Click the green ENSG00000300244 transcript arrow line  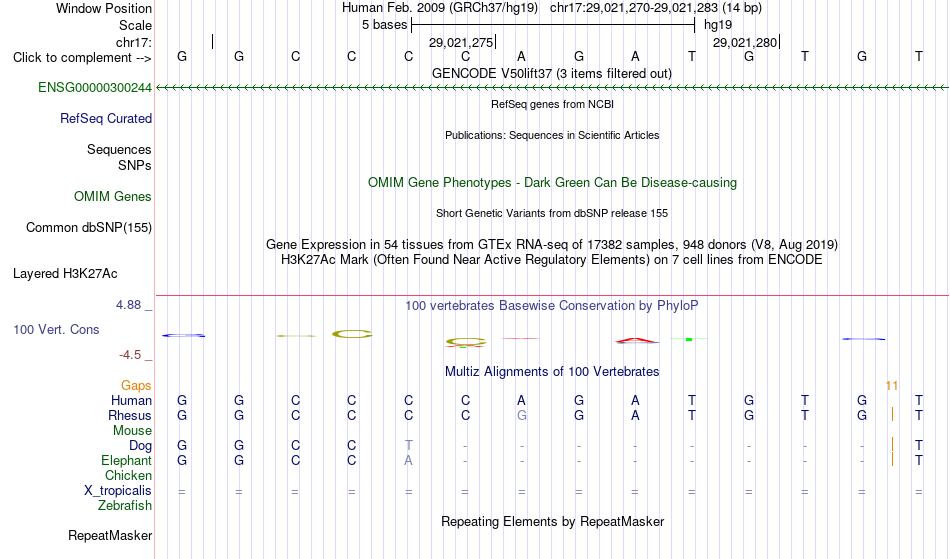pos(552,88)
